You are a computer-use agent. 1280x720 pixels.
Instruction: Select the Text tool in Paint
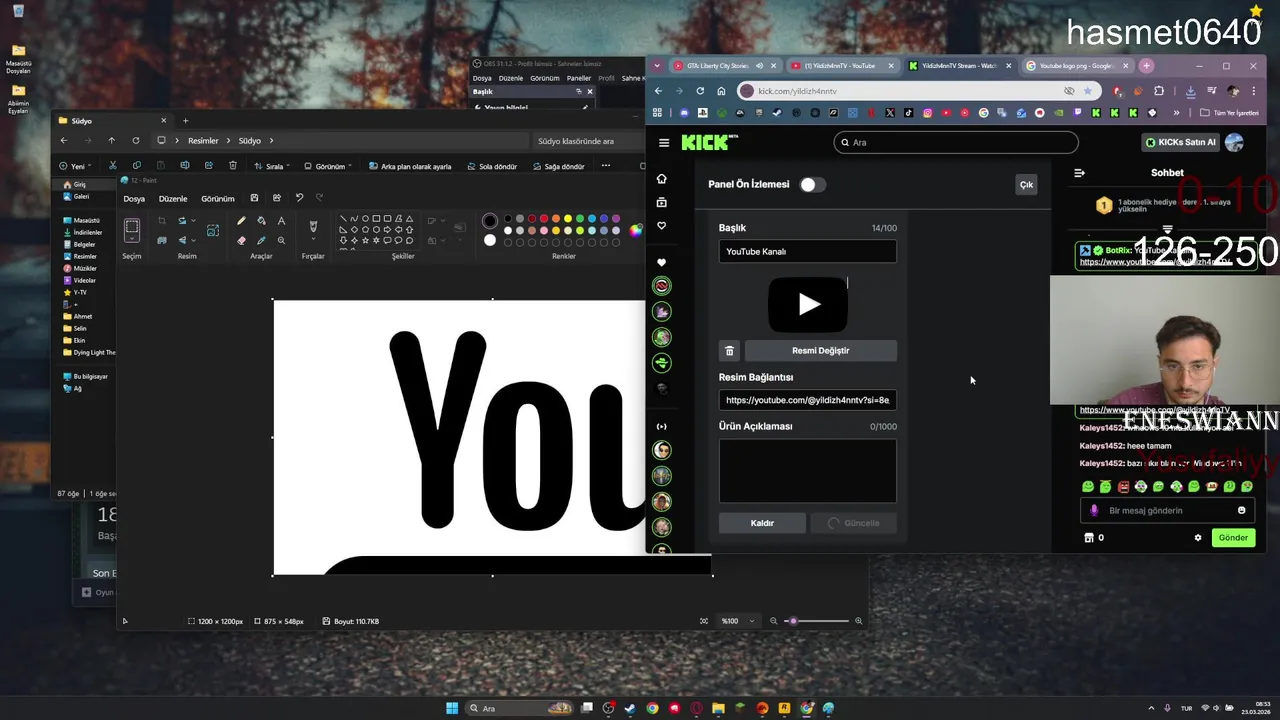(281, 220)
